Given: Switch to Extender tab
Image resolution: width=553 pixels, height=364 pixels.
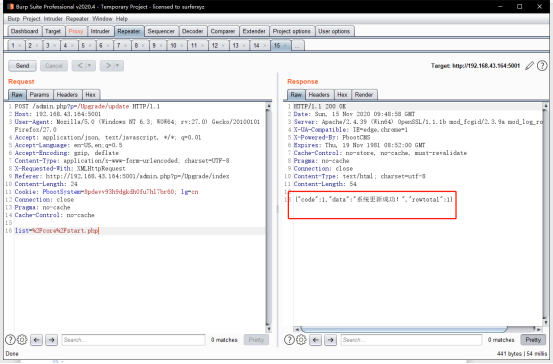Looking at the screenshot, I should (254, 31).
